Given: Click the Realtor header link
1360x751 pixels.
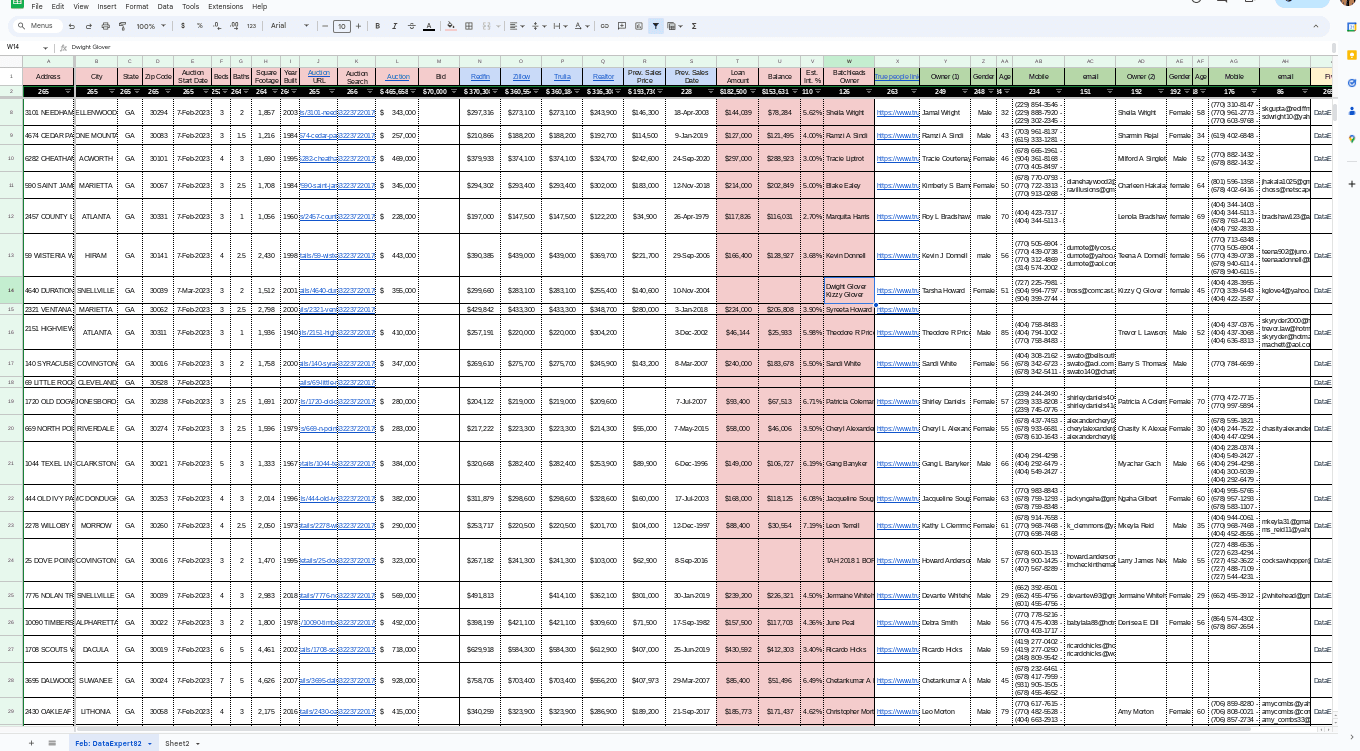Looking at the screenshot, I should click(x=603, y=76).
